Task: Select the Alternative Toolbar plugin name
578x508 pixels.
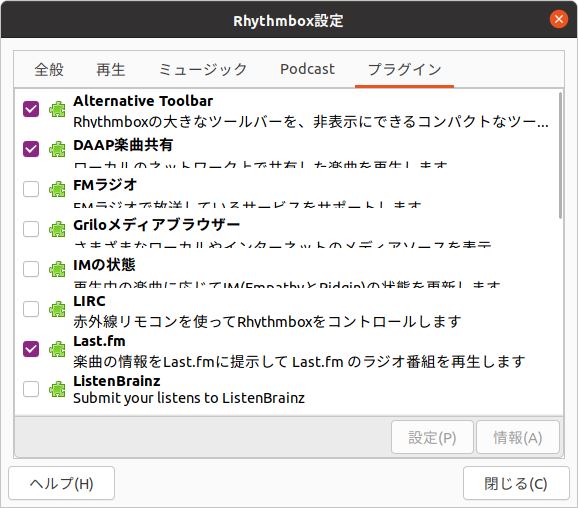Action: click(x=143, y=101)
